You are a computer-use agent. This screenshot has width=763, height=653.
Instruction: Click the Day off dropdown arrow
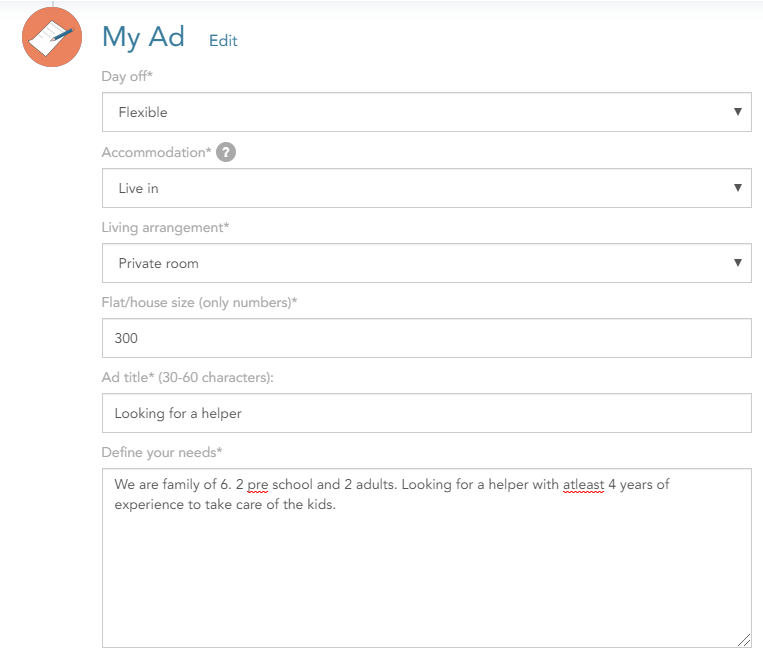(x=738, y=112)
